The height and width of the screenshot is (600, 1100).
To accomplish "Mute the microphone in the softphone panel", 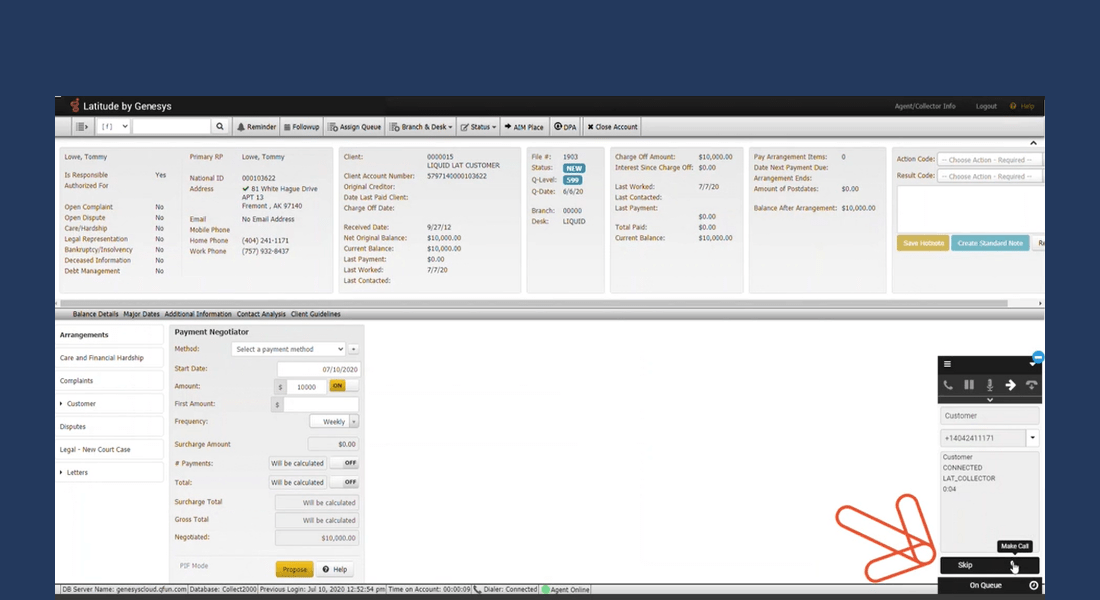I will coord(990,383).
